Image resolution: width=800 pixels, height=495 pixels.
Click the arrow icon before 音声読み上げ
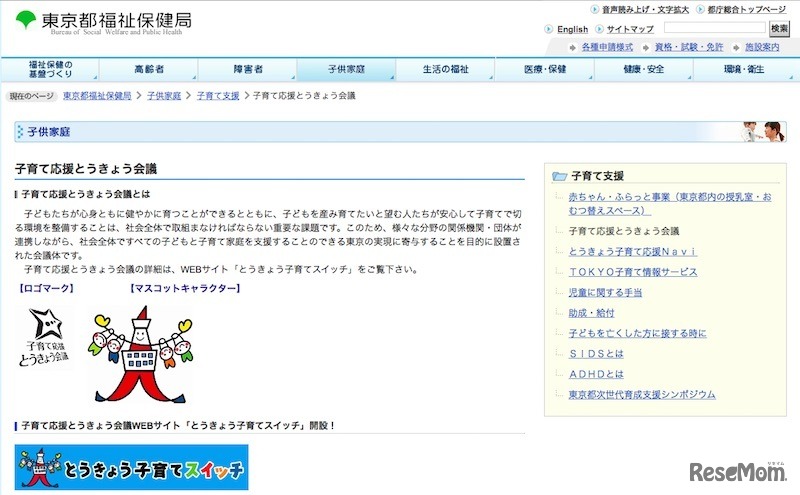pos(595,9)
